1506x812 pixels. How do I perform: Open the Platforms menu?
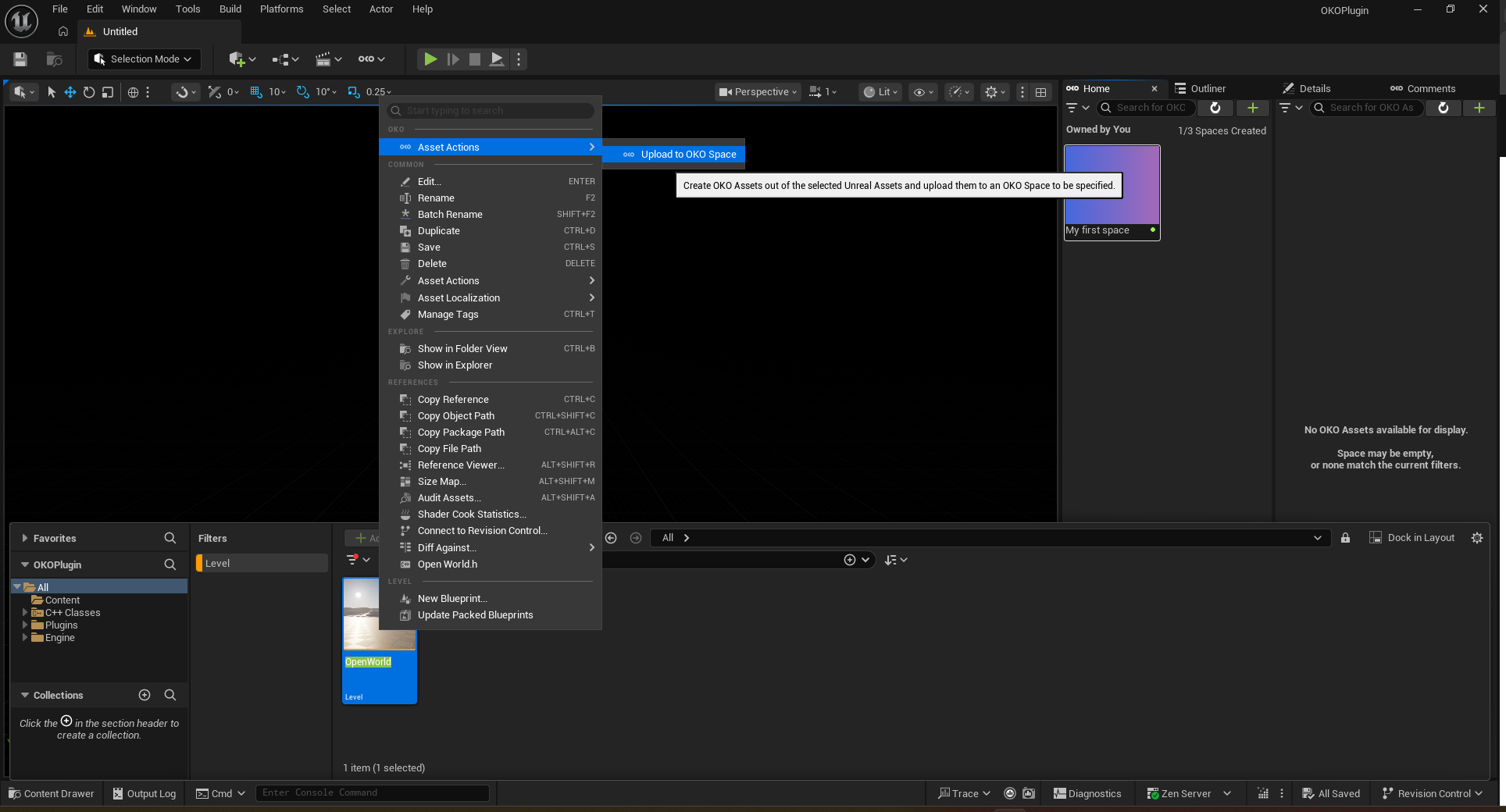pyautogui.click(x=281, y=9)
